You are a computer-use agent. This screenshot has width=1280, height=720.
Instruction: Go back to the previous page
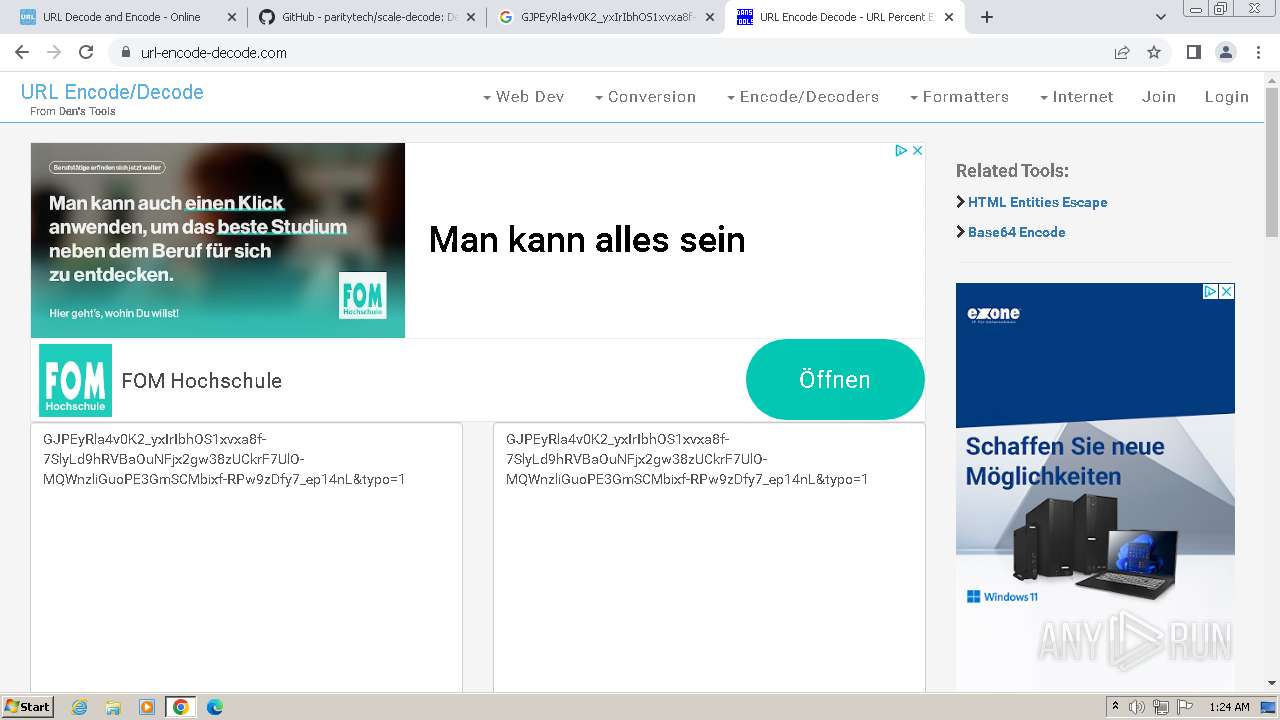point(22,52)
